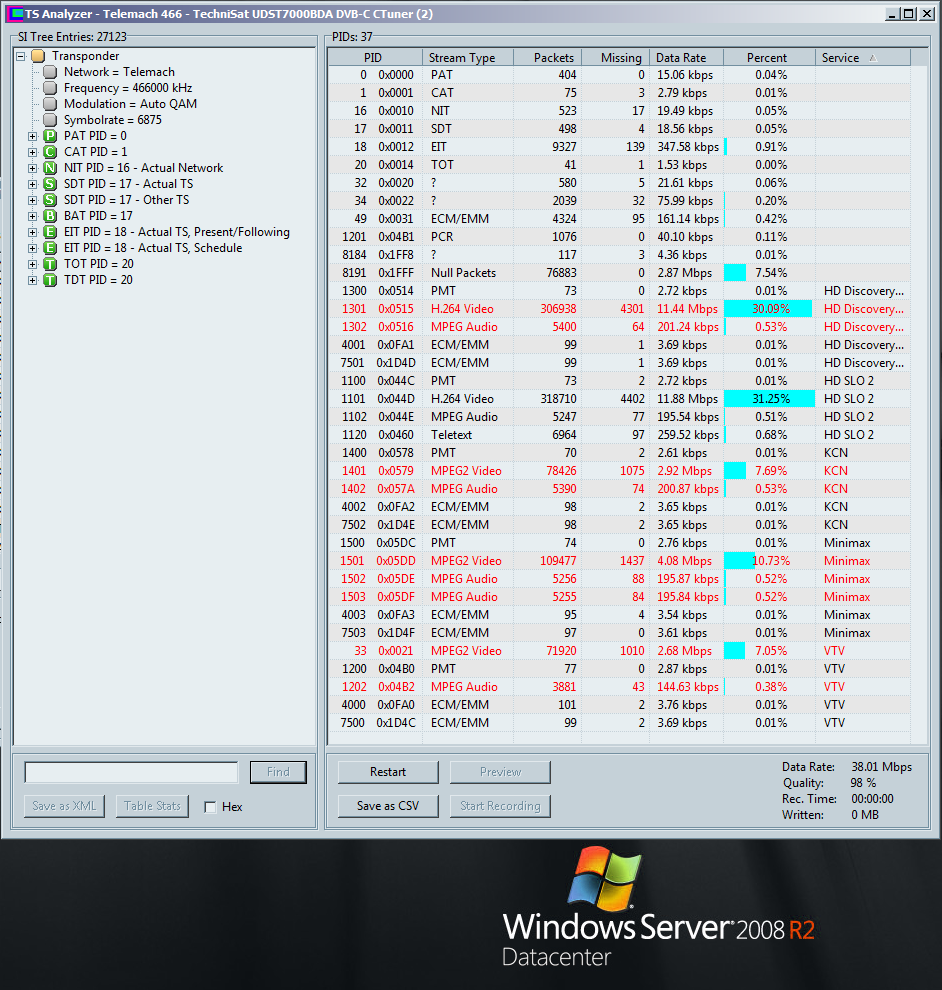Image resolution: width=942 pixels, height=990 pixels.
Task: Click the green B icon for BAT PID
Action: click(x=51, y=216)
